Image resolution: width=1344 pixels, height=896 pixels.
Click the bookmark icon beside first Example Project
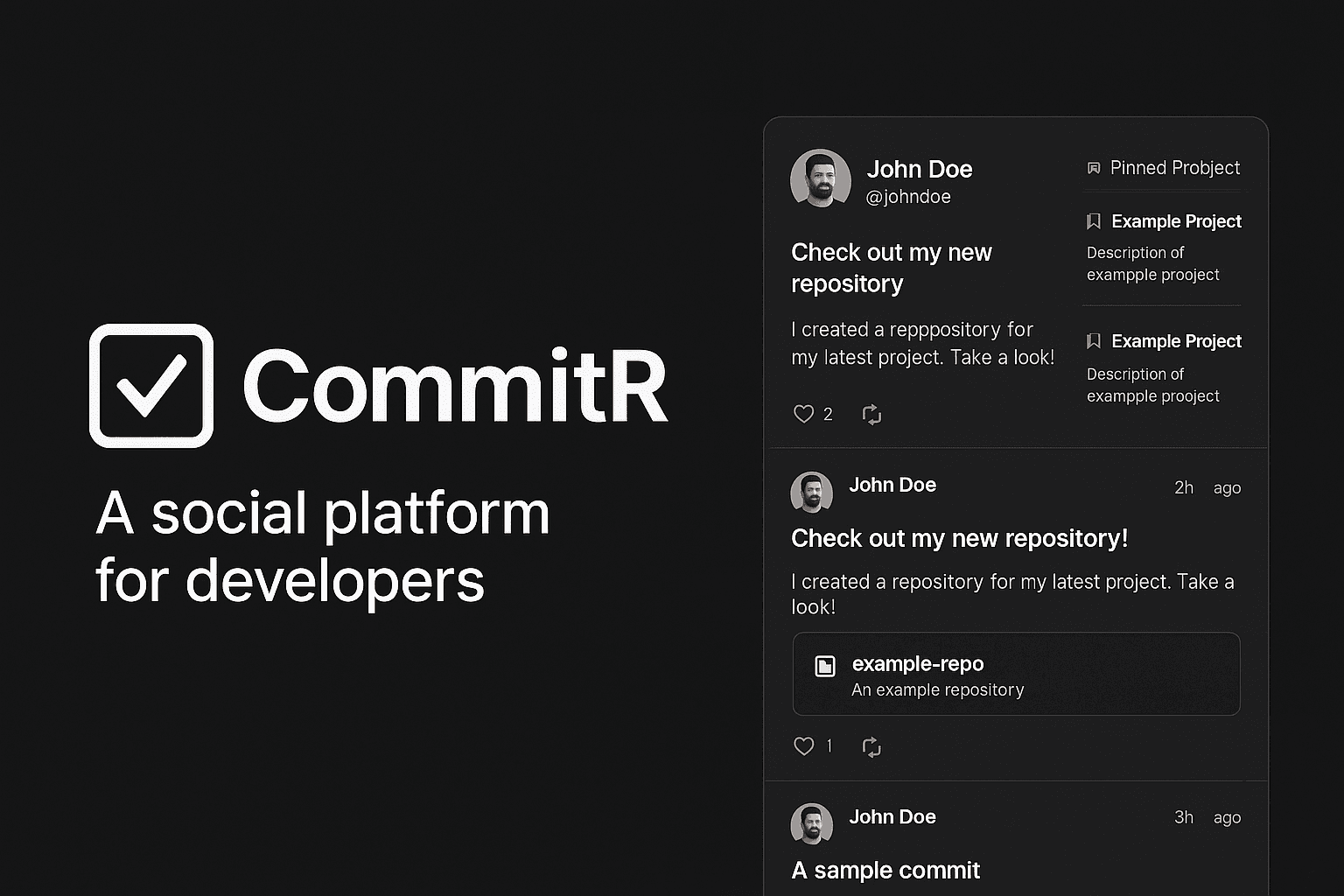(x=1095, y=221)
